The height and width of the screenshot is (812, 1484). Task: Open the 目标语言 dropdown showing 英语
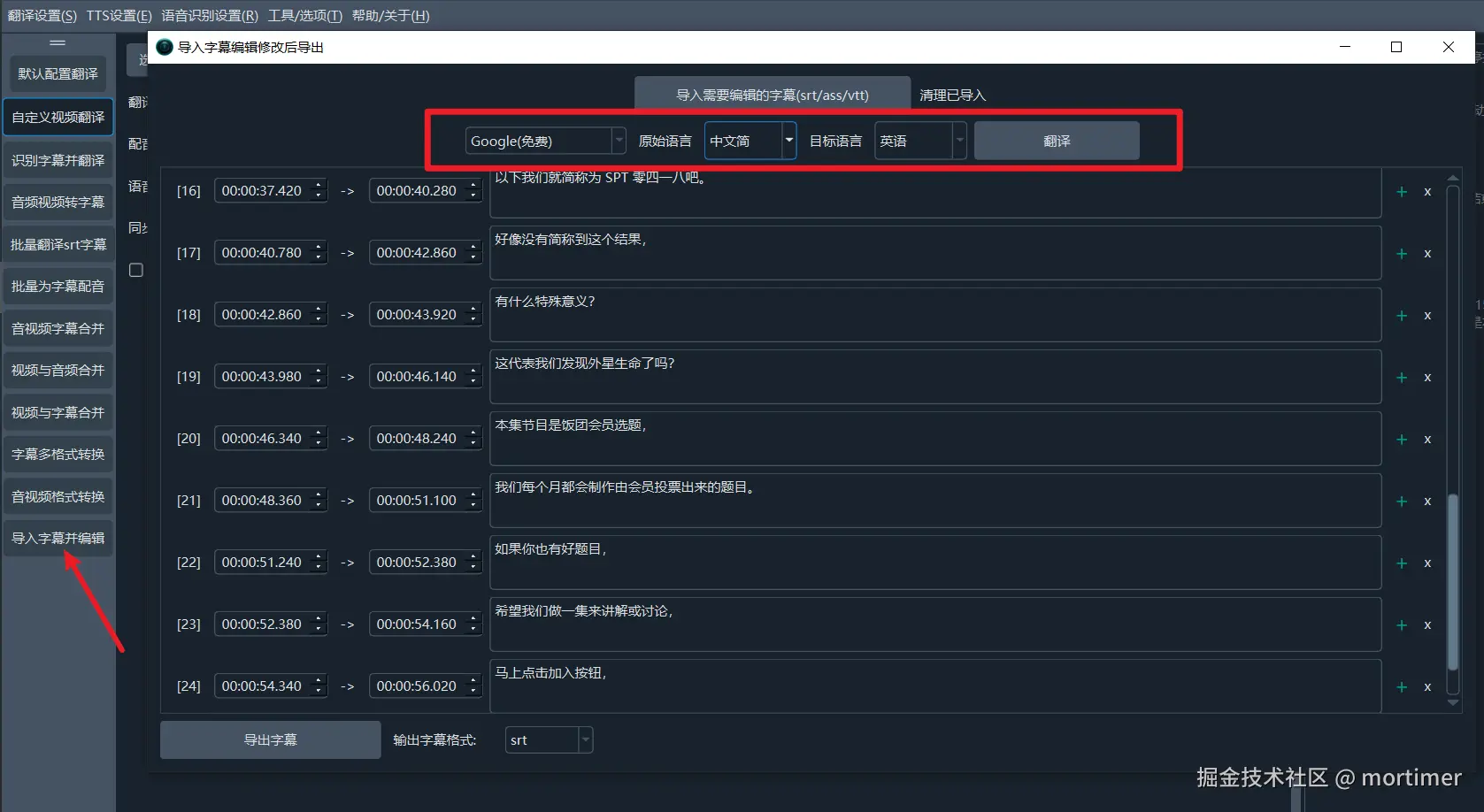(x=920, y=141)
